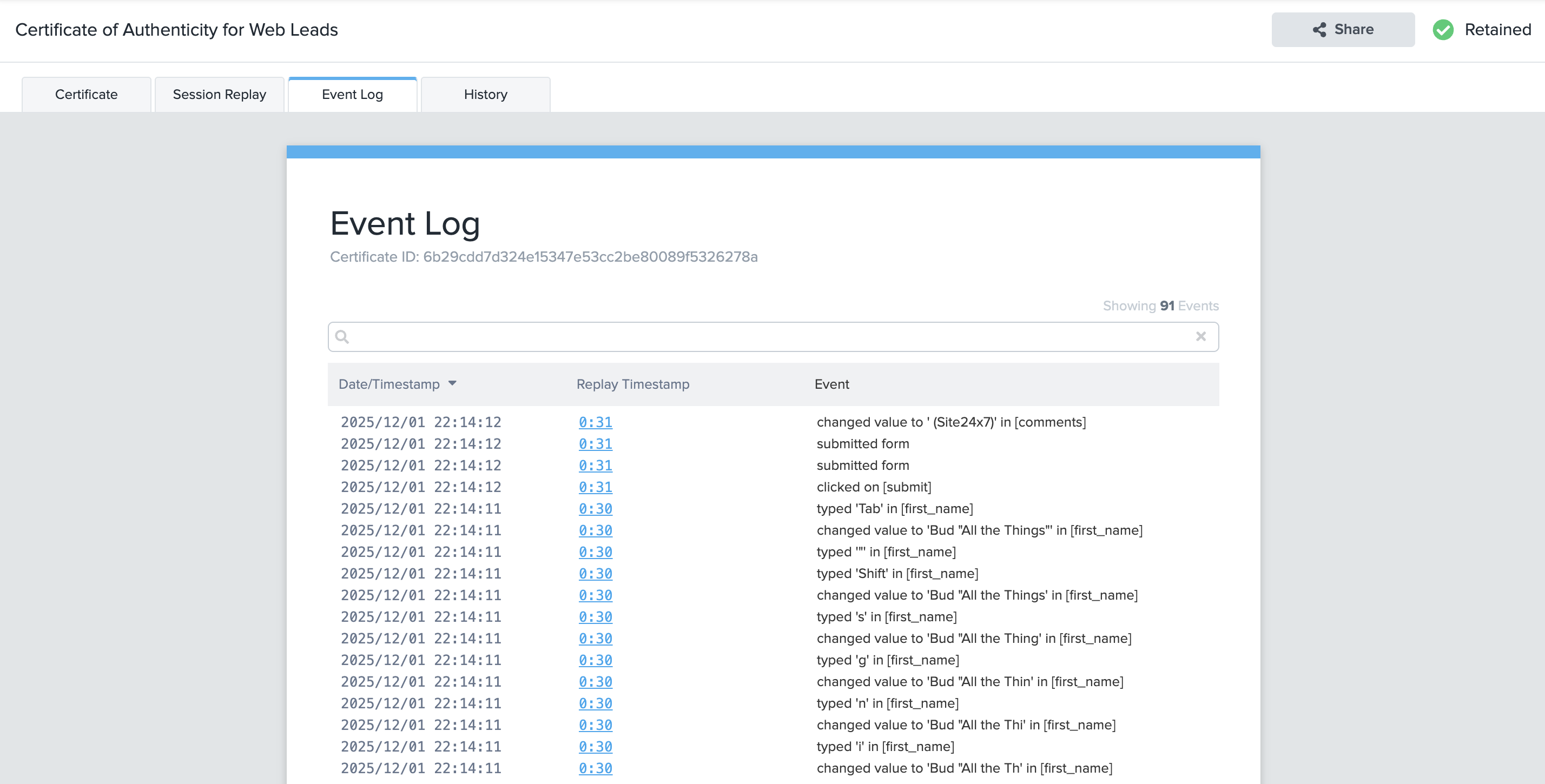This screenshot has height=784, width=1545.
Task: Click the Replay Timestamp column header
Action: [x=632, y=384]
